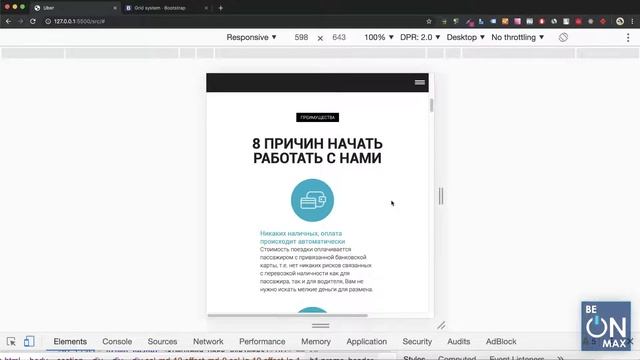Click the red diamond extension icon
Image resolution: width=640 pixels, height=360 pixels.
coord(603,21)
